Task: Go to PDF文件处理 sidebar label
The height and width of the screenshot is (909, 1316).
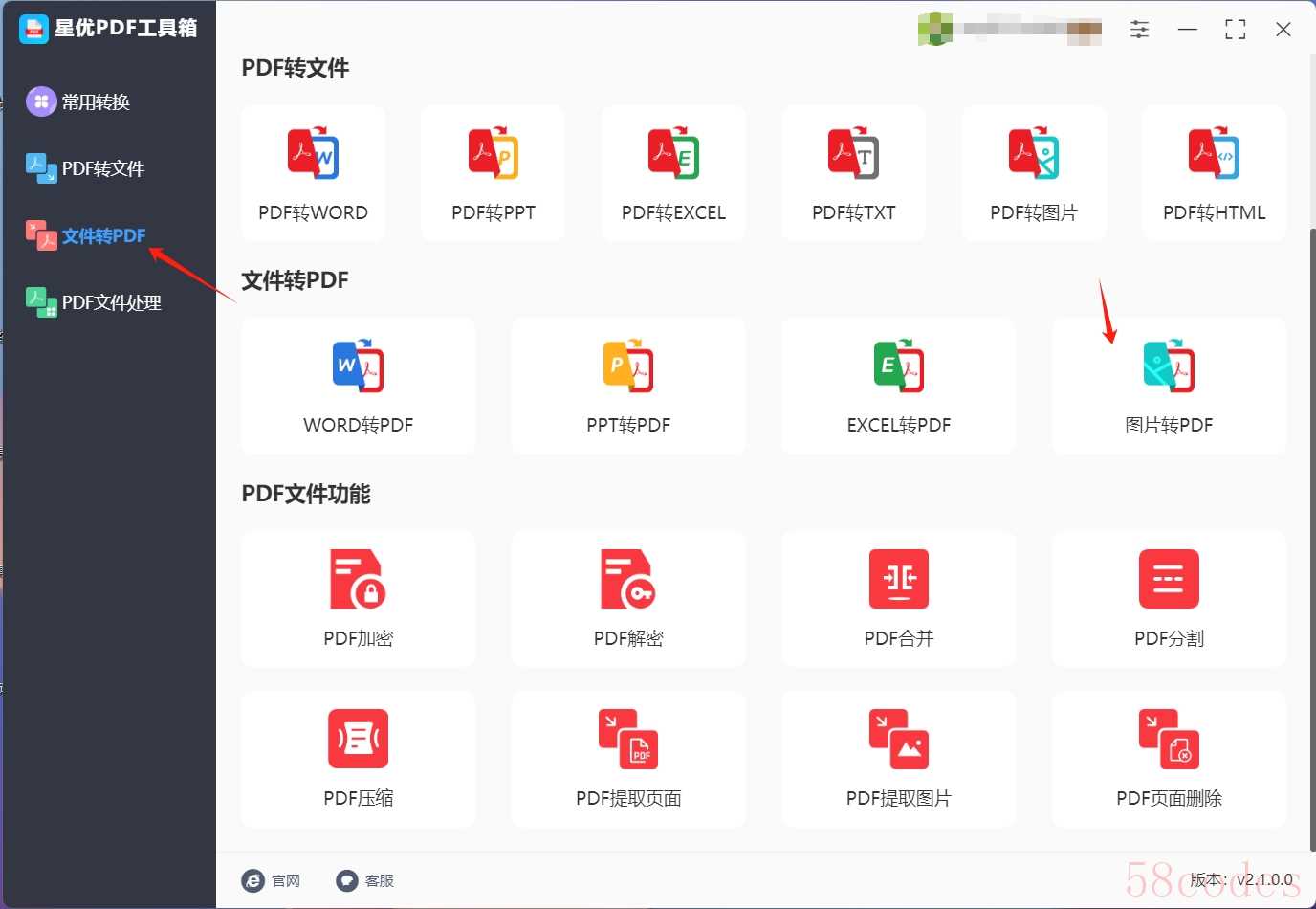Action: (x=112, y=303)
